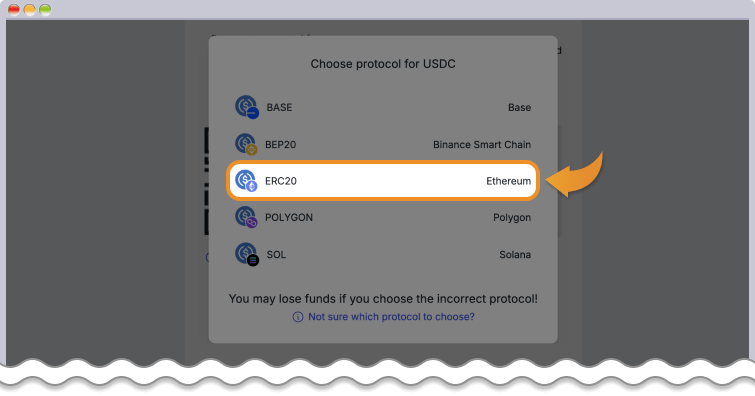
Task: Click the USDC Base network coin icon
Action: point(247,107)
